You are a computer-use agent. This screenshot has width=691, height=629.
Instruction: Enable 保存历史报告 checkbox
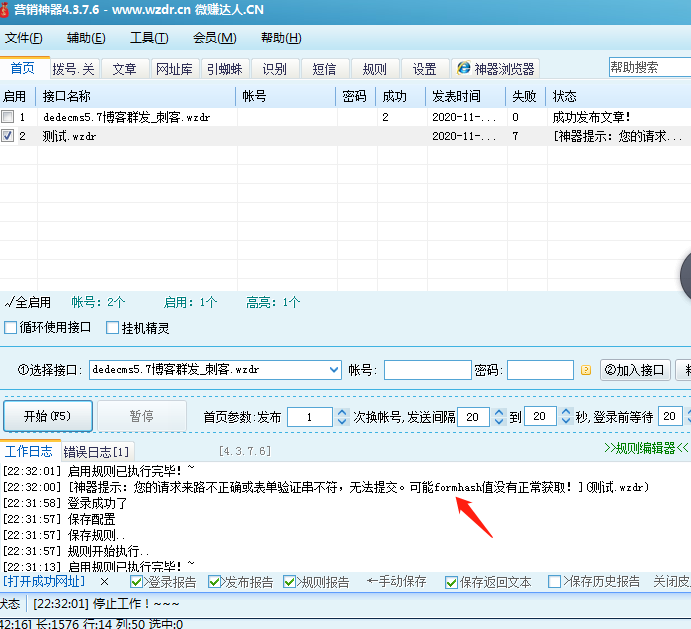(554, 582)
